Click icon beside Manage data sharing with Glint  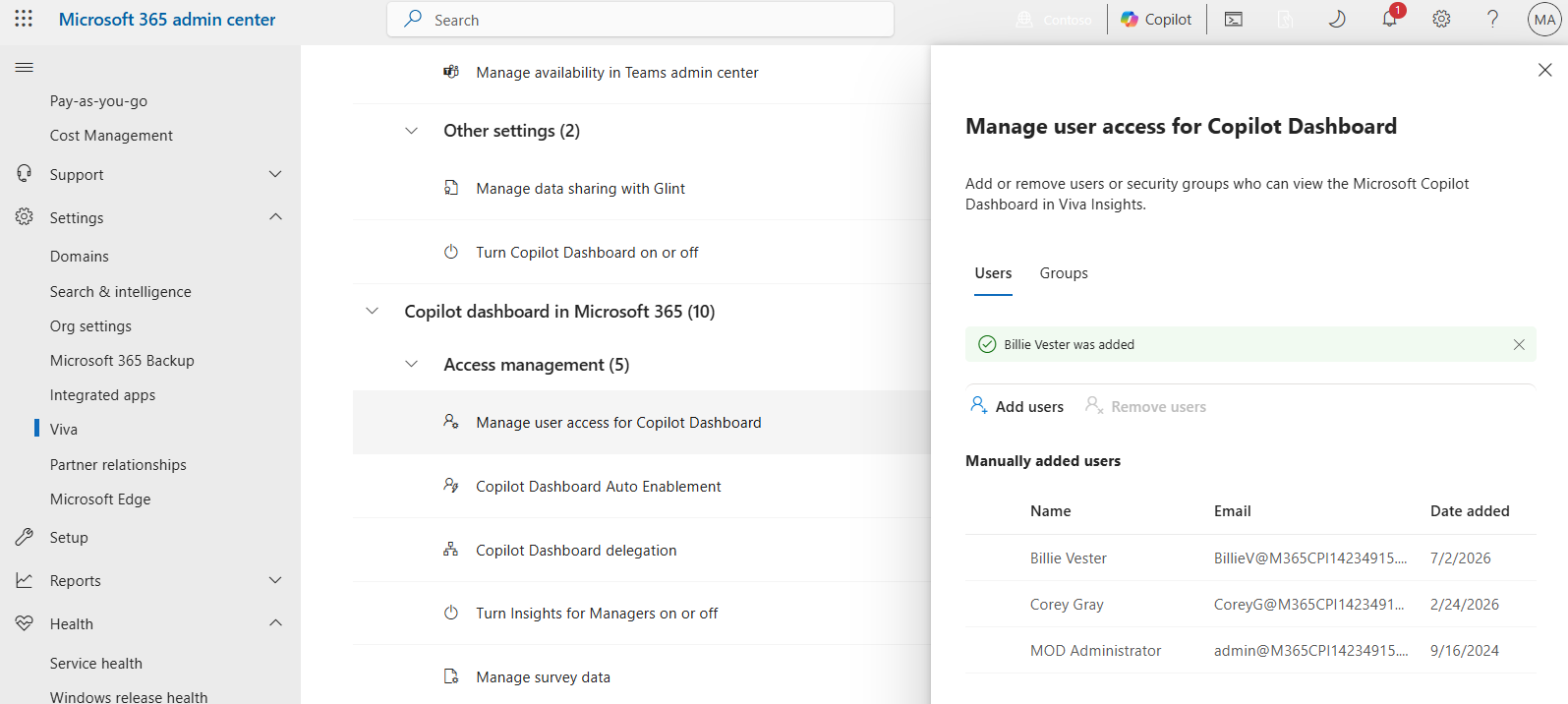click(451, 188)
